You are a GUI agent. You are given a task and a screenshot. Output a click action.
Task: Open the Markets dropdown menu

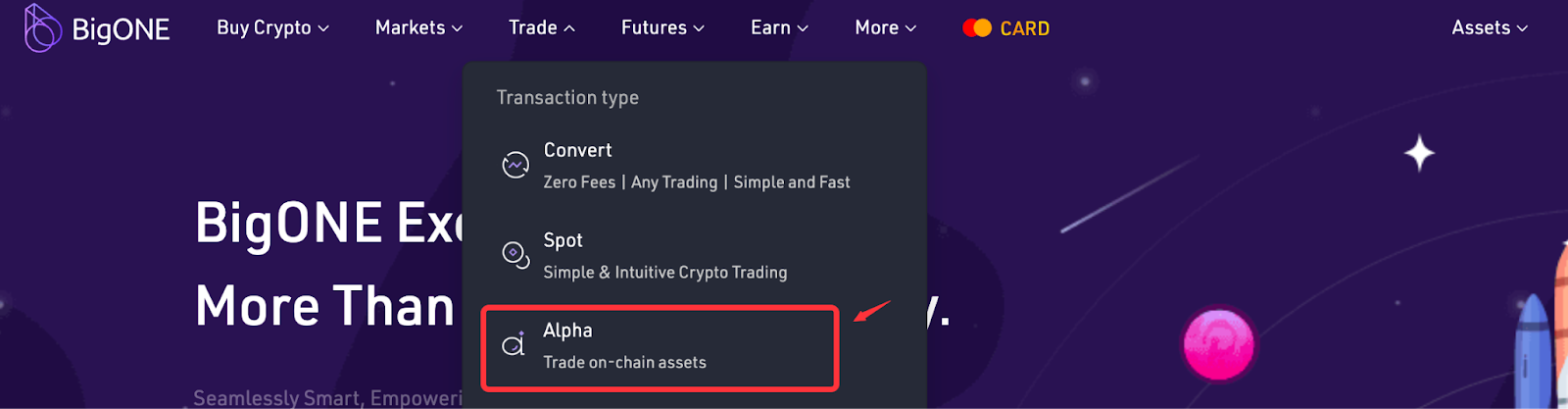click(418, 28)
